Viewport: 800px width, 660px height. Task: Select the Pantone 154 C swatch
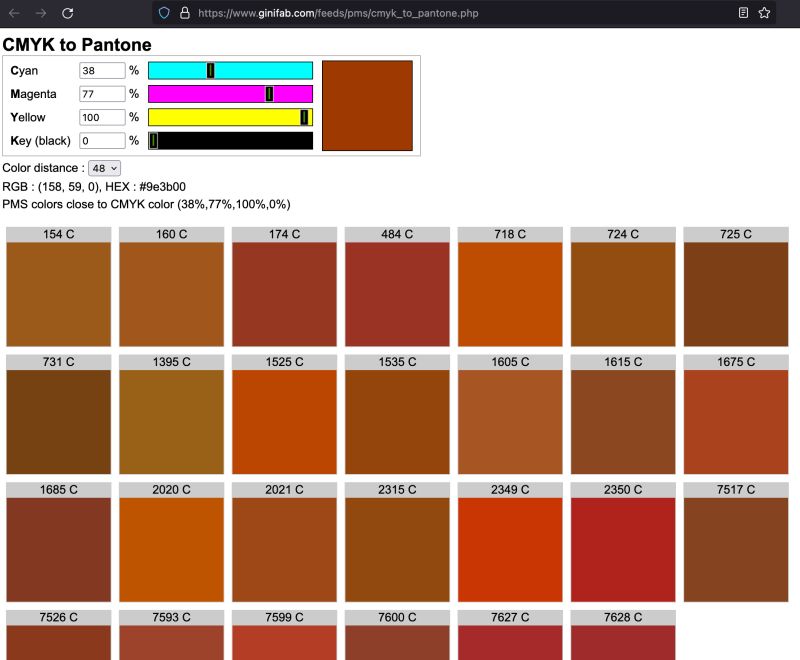[57, 290]
